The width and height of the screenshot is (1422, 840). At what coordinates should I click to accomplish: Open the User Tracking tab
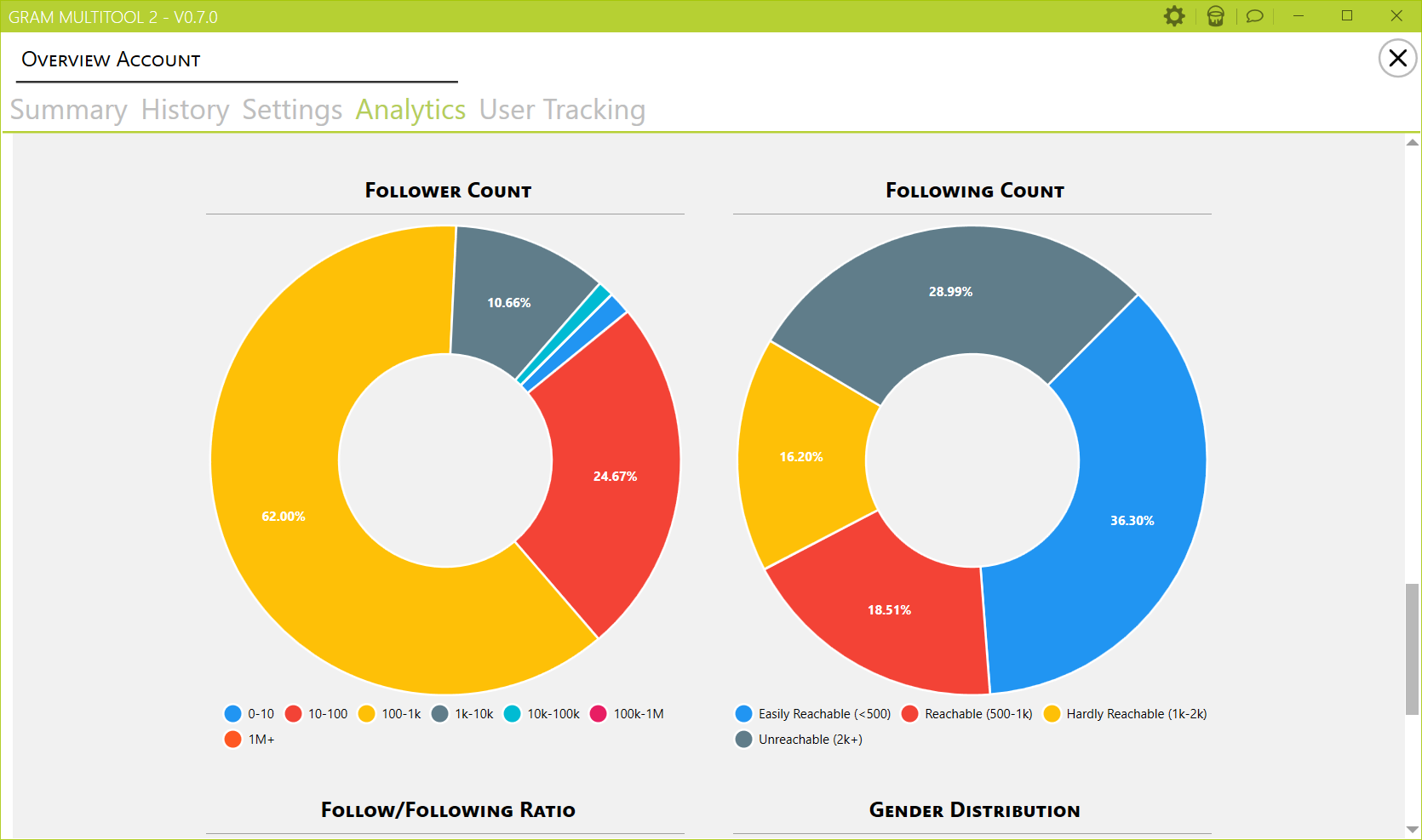(562, 110)
